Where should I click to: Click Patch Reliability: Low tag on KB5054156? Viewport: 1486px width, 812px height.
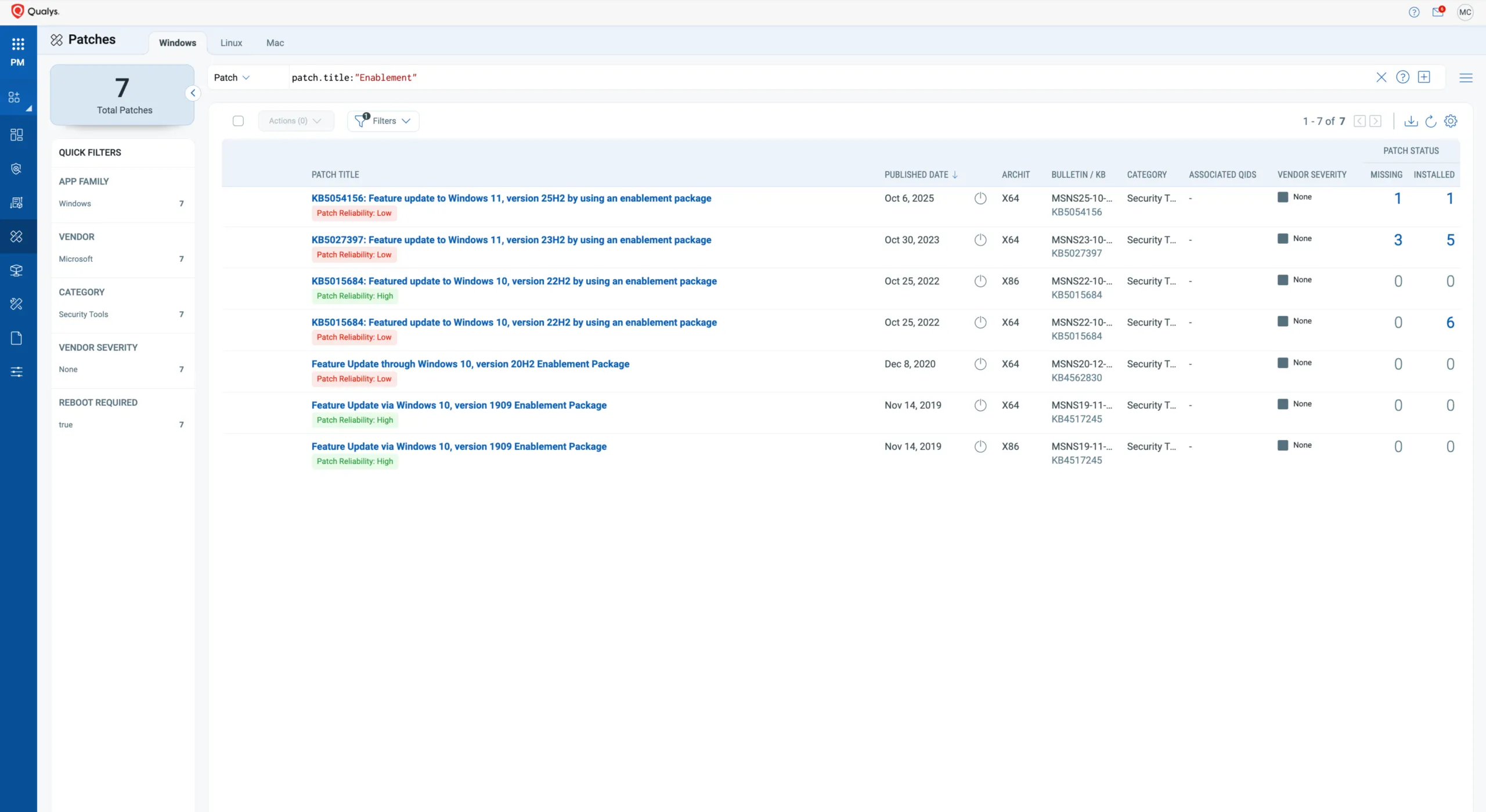tap(354, 213)
